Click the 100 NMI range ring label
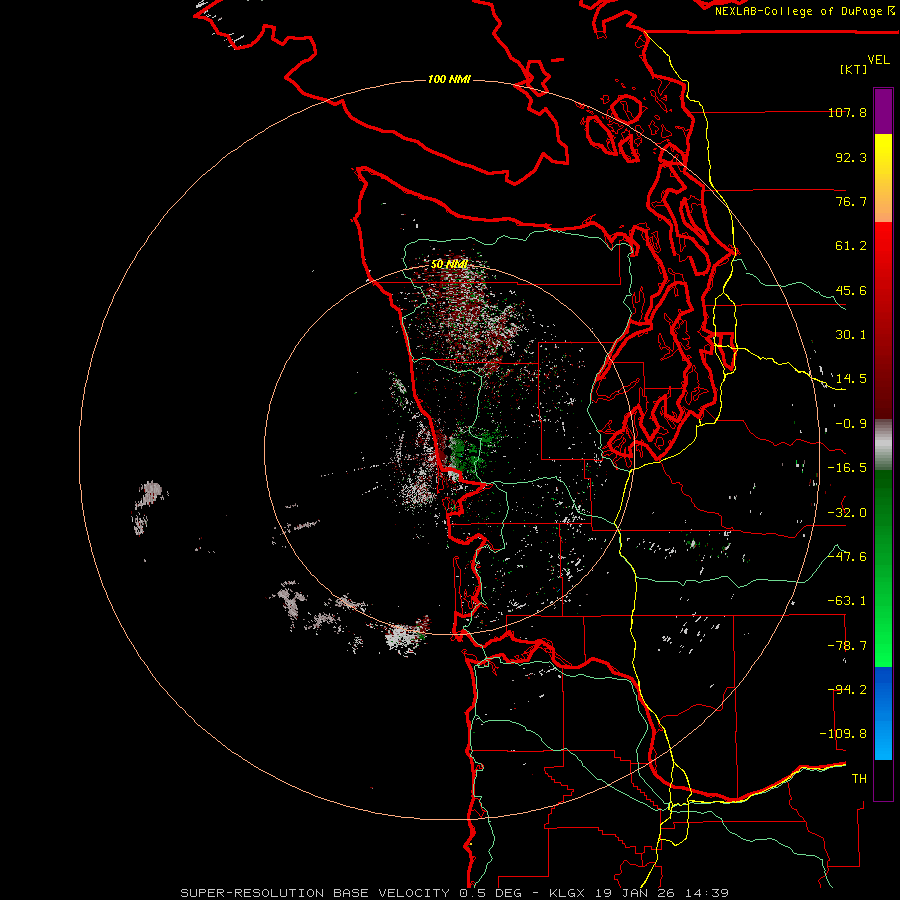The image size is (900, 900). click(x=449, y=79)
